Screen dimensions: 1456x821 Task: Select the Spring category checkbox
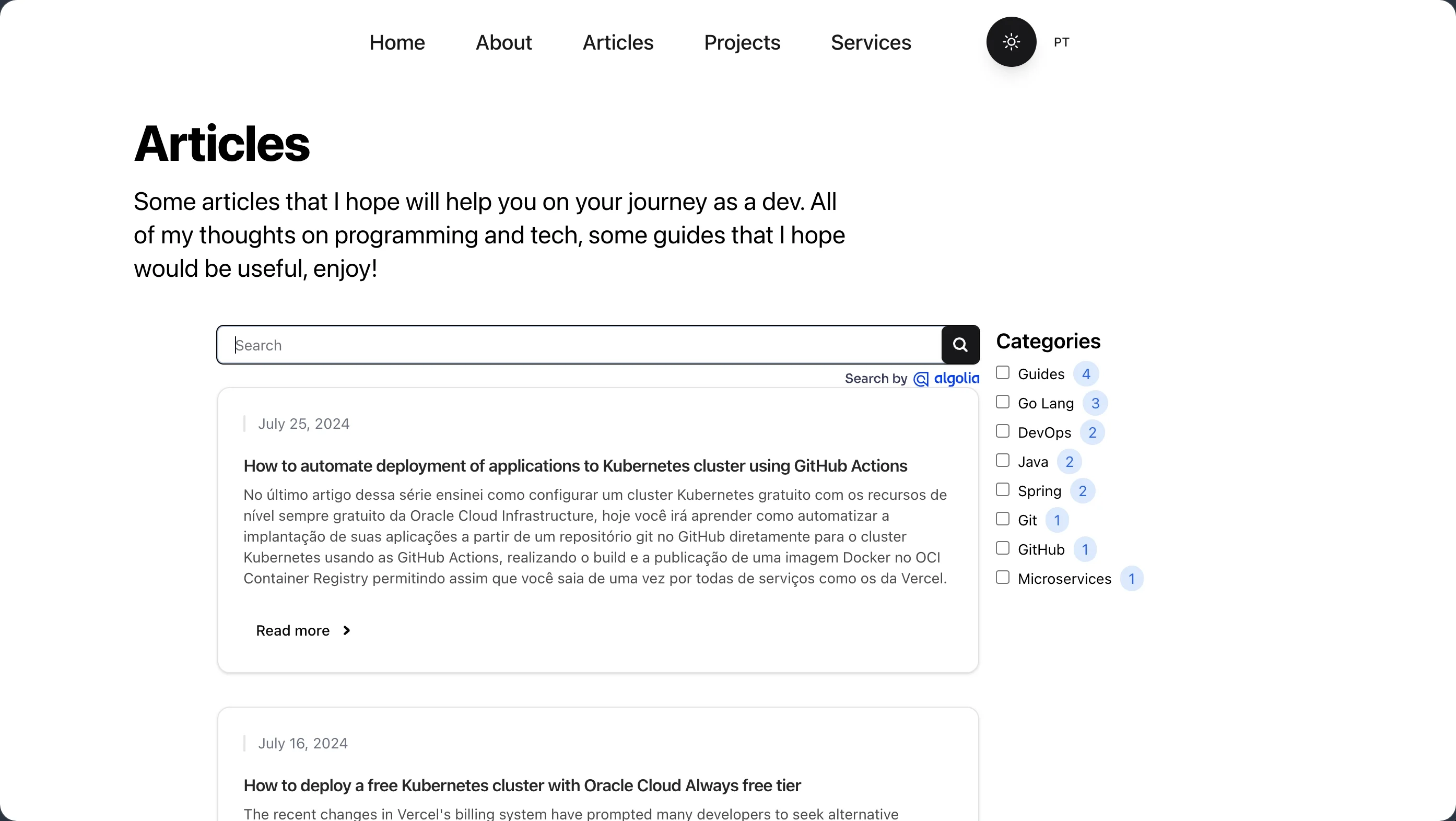tap(1003, 490)
